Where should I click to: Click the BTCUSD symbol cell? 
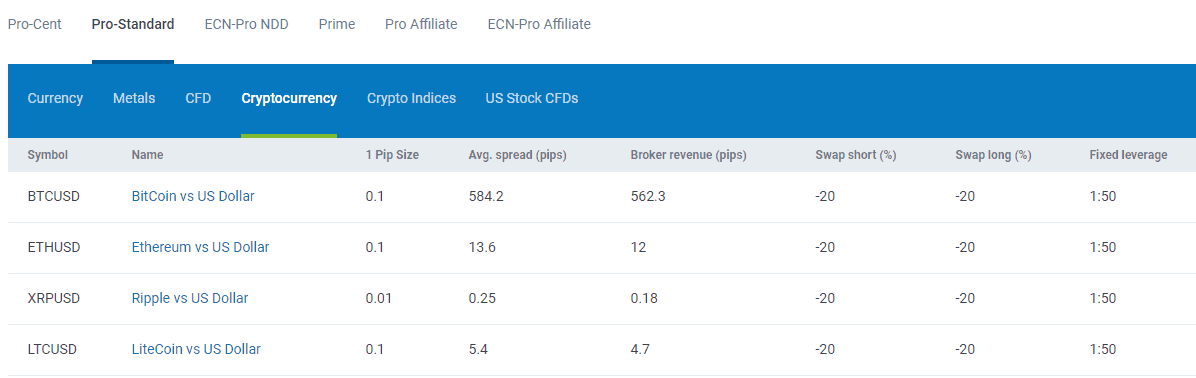[53, 196]
